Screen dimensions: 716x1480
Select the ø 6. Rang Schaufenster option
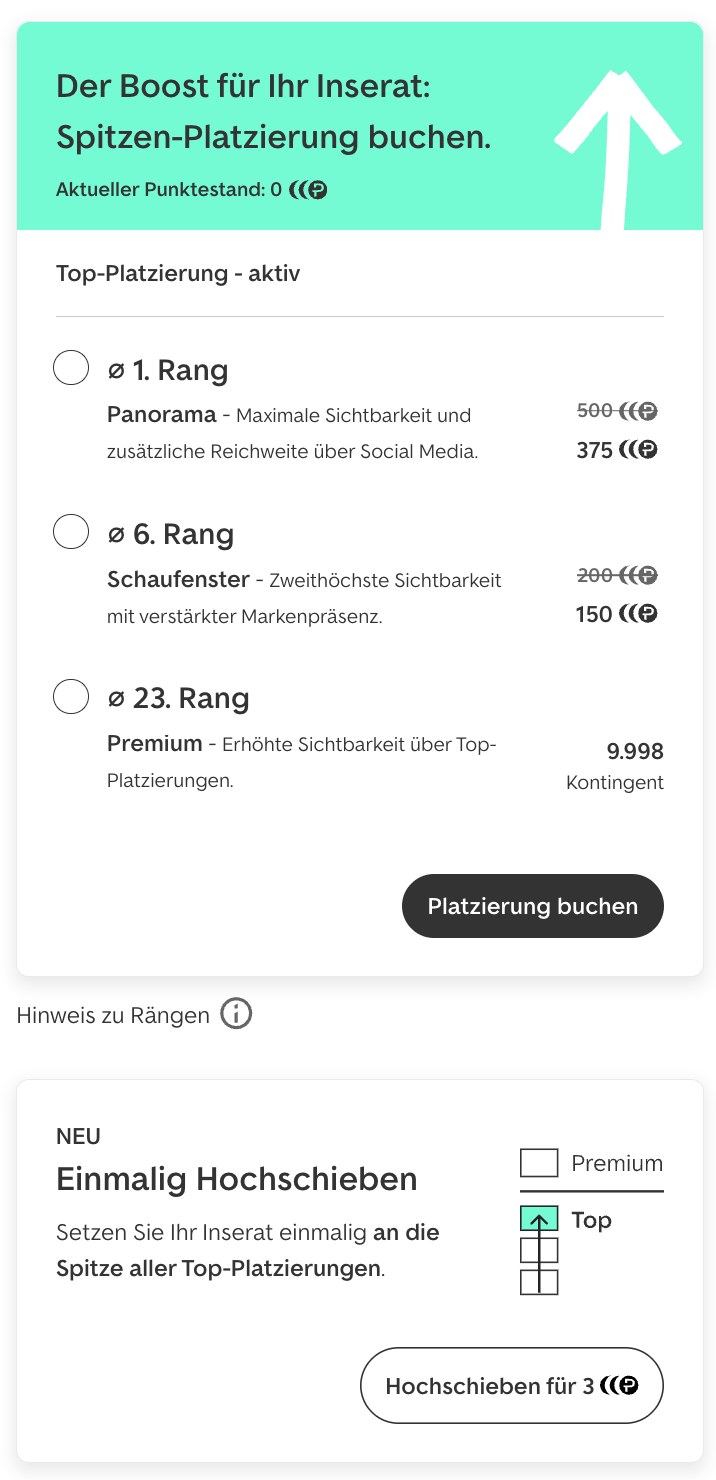(70, 531)
